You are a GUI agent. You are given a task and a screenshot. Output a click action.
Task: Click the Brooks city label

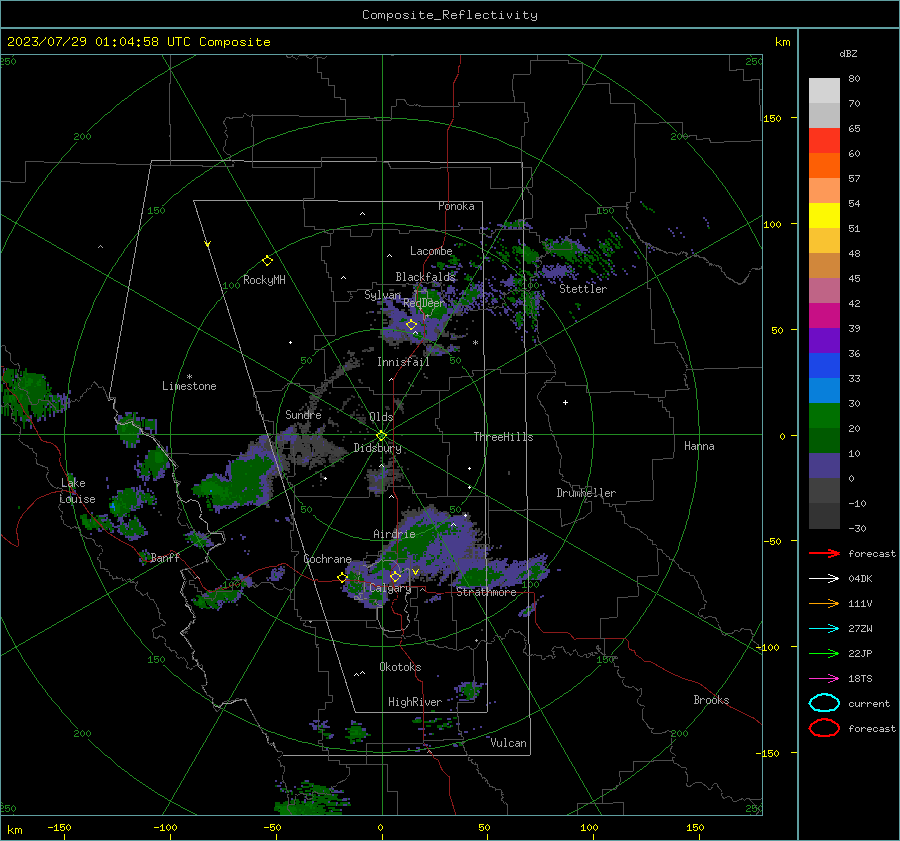point(711,700)
